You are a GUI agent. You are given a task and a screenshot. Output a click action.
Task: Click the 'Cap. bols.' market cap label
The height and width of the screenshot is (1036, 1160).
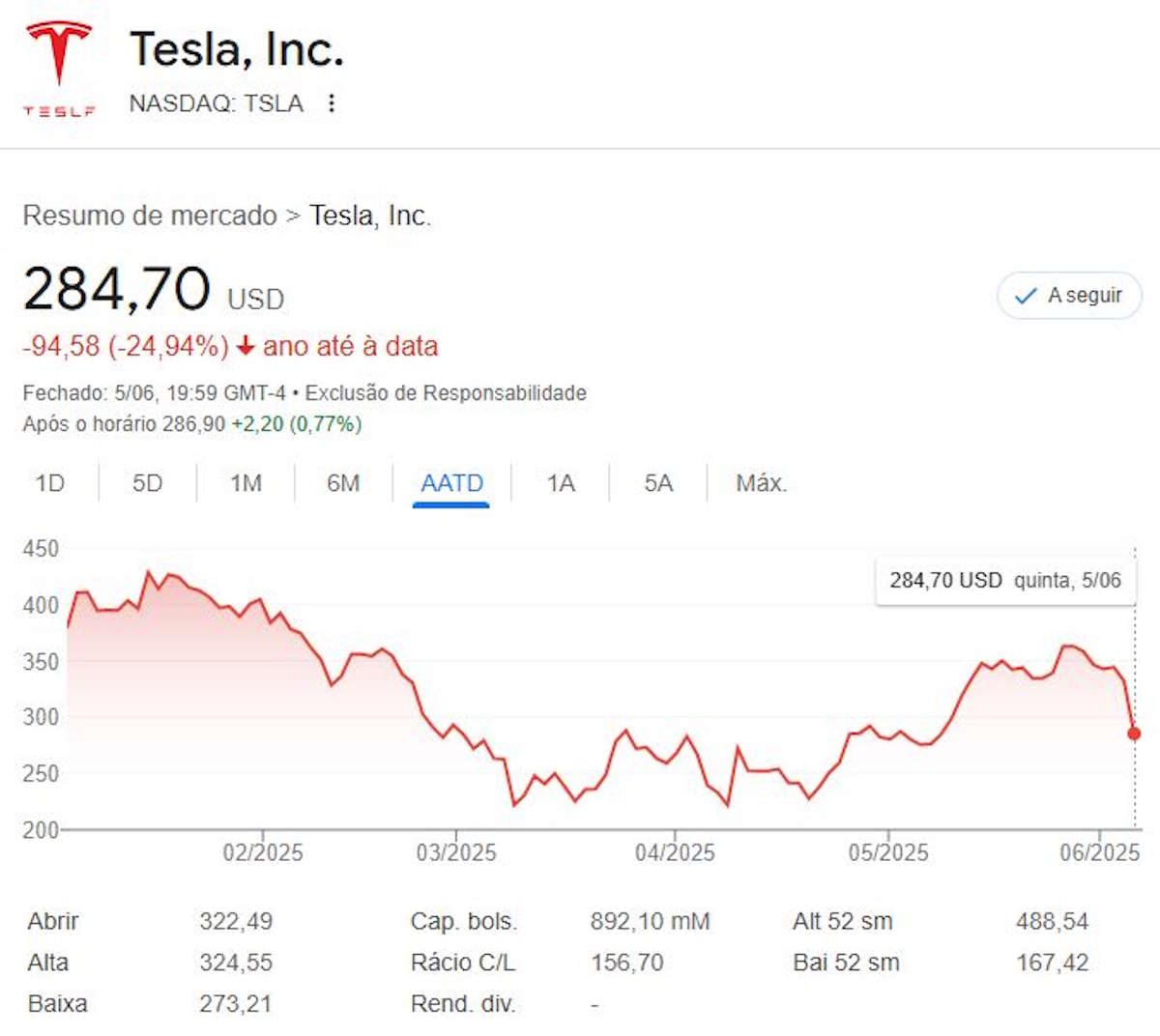[464, 921]
